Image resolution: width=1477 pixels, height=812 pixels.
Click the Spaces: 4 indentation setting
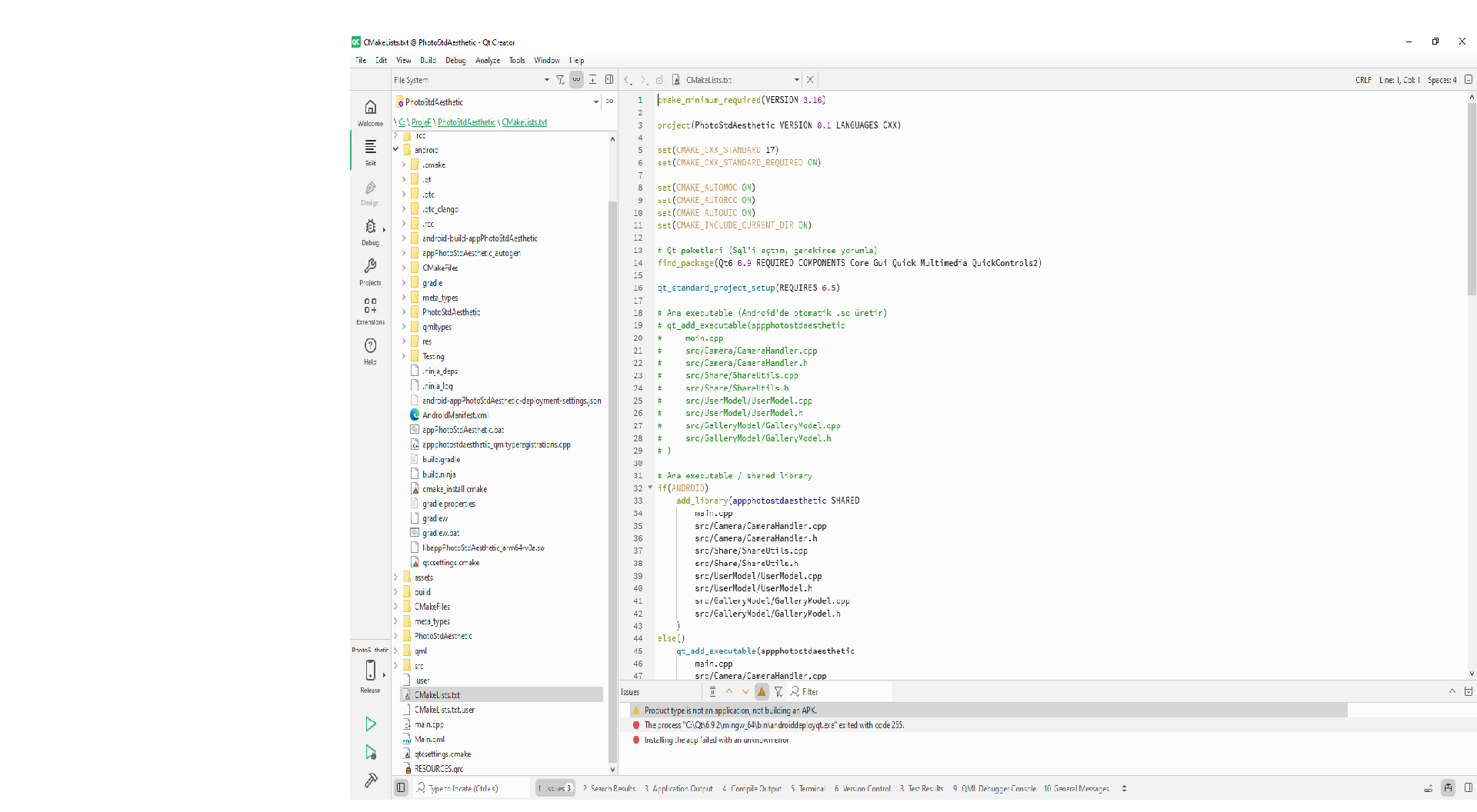pyautogui.click(x=1442, y=80)
